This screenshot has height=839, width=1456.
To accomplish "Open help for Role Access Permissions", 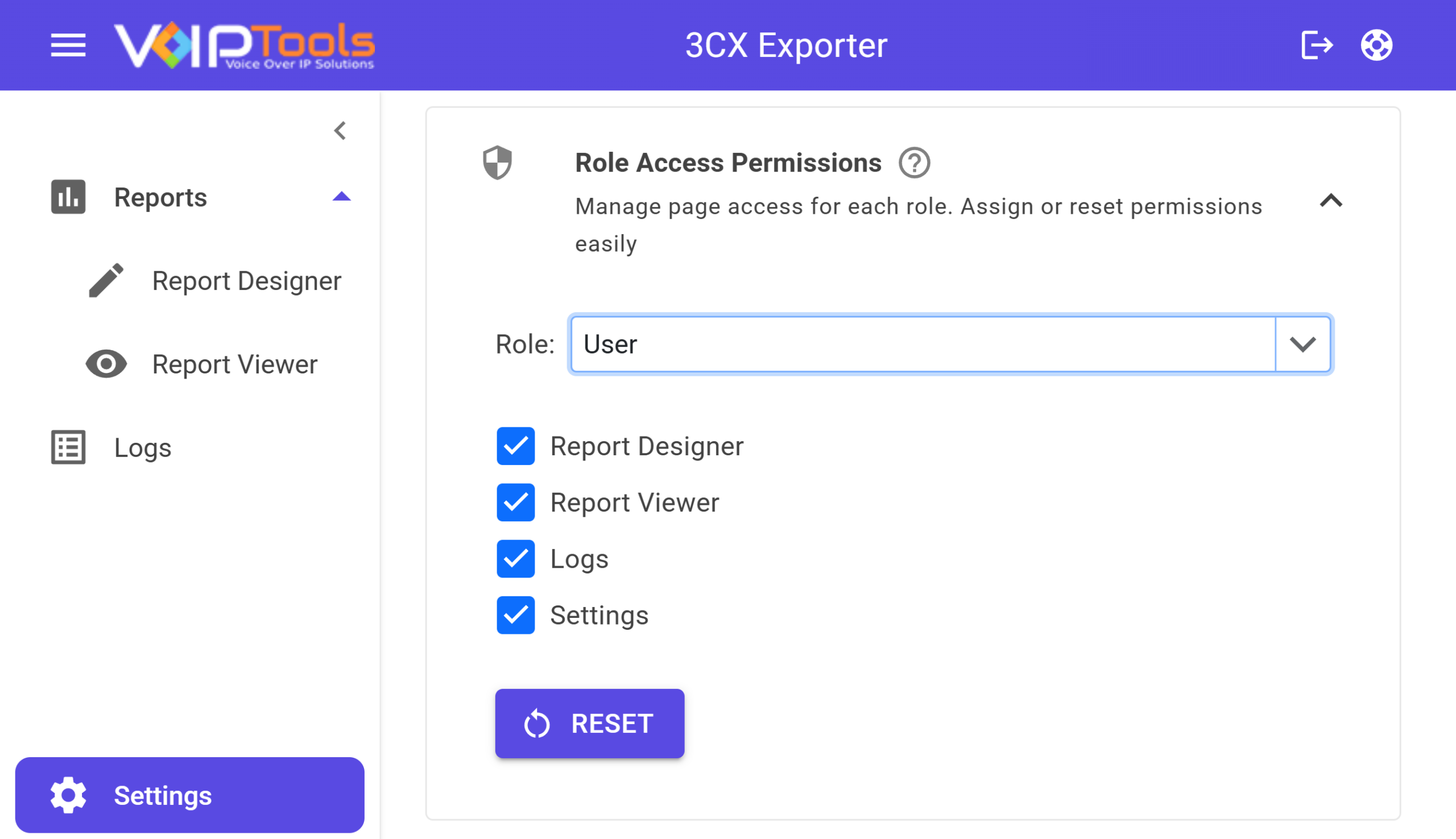I will pos(914,163).
